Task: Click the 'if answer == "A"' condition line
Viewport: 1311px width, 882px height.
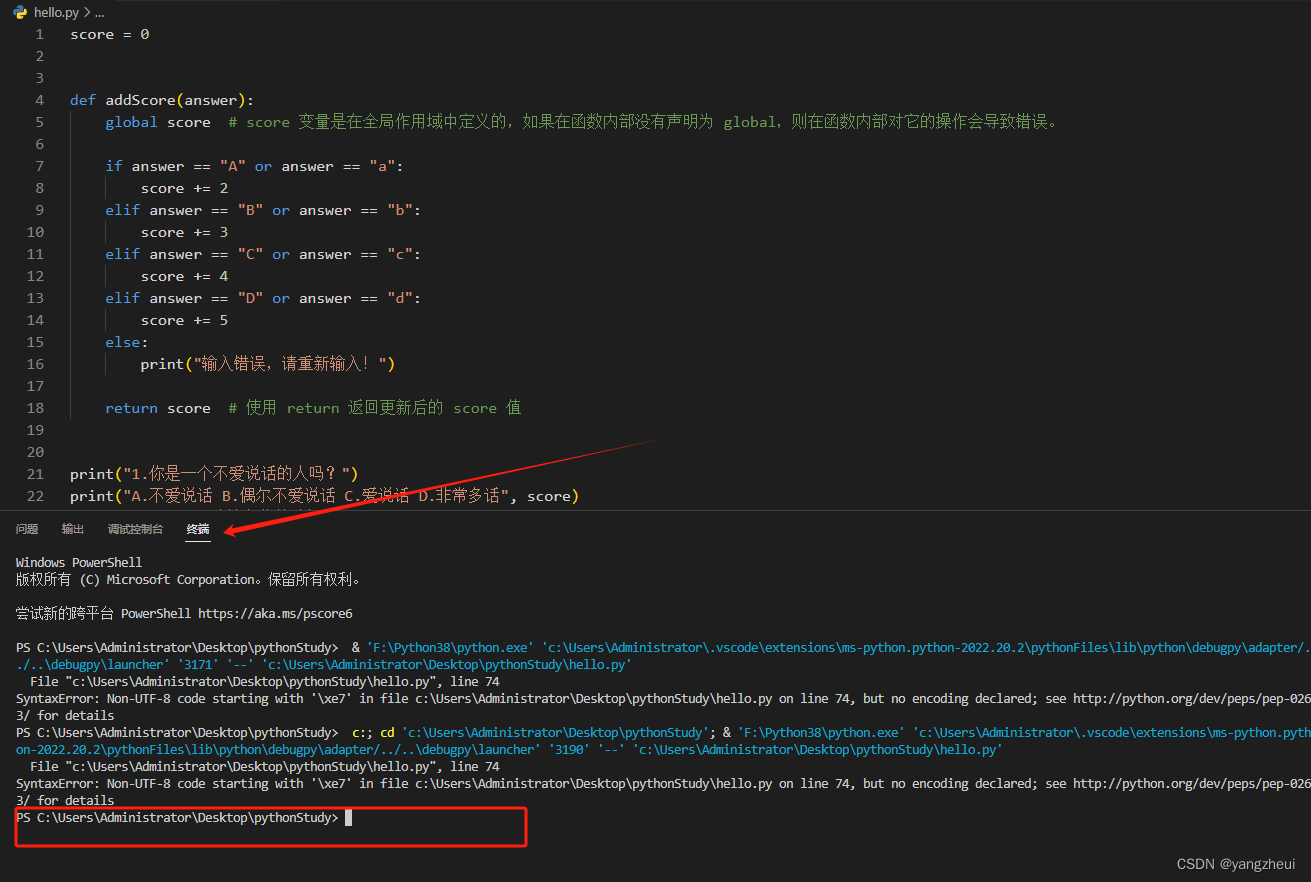Action: point(254,166)
